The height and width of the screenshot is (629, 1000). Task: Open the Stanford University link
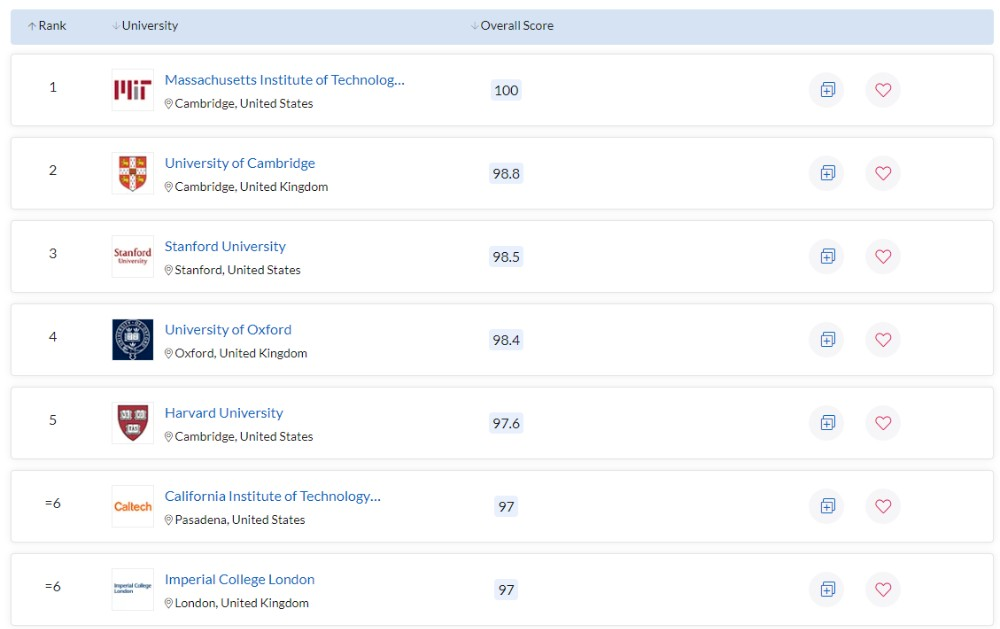click(225, 246)
